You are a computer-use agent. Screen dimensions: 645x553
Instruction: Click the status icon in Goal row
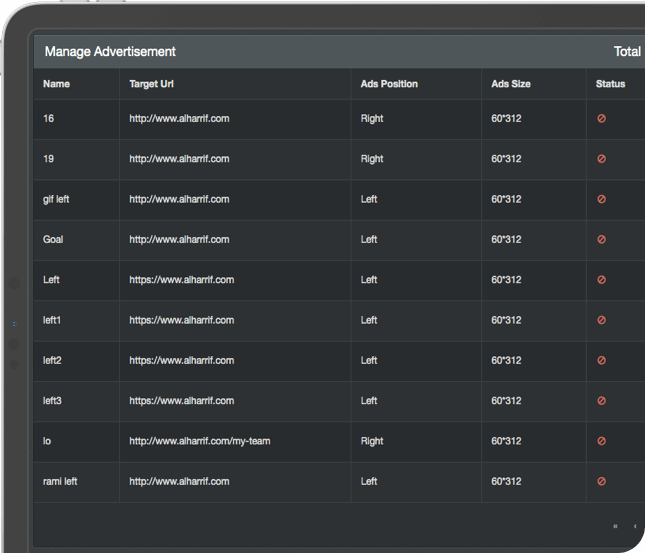[601, 240]
